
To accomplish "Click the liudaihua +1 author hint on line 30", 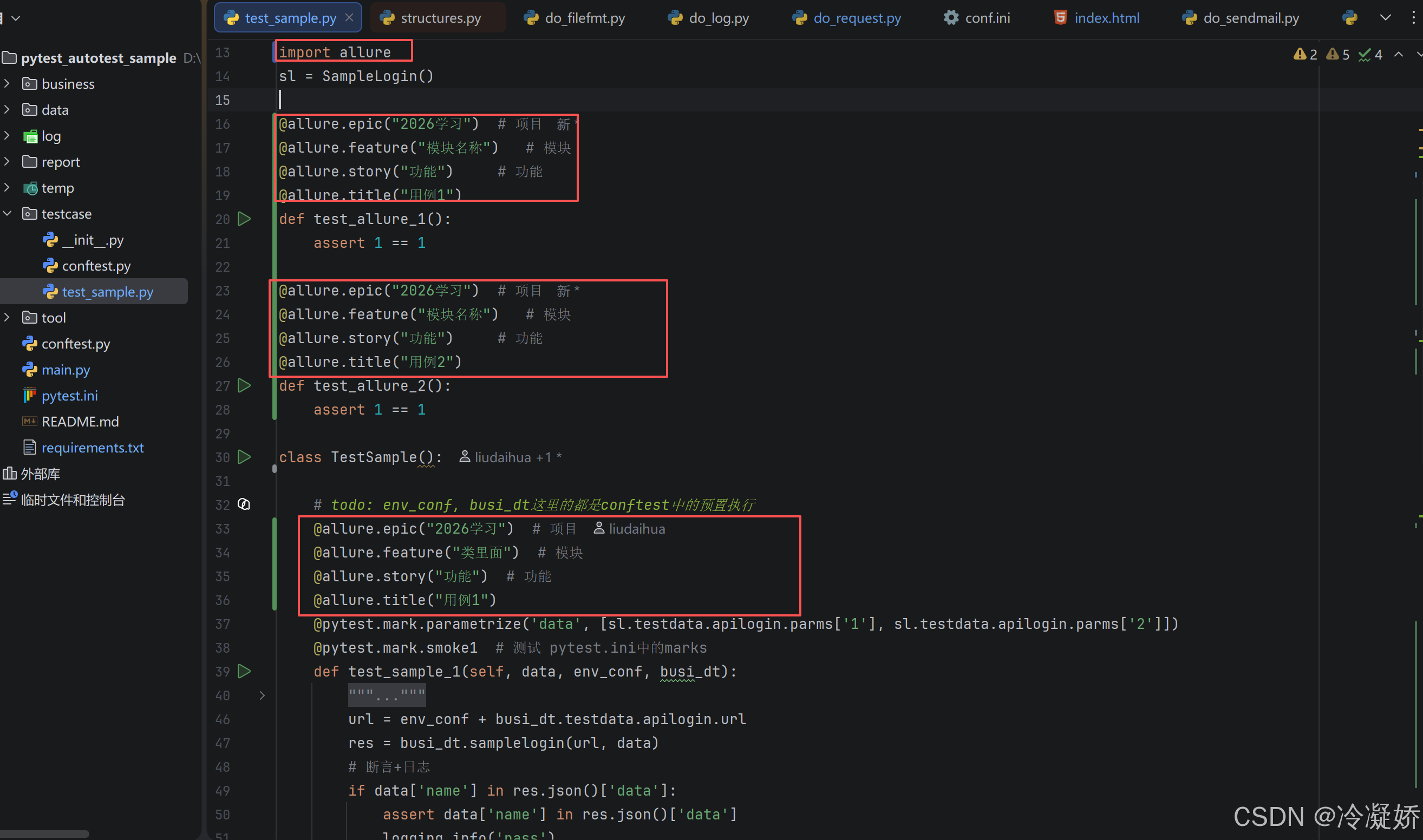I will (510, 457).
